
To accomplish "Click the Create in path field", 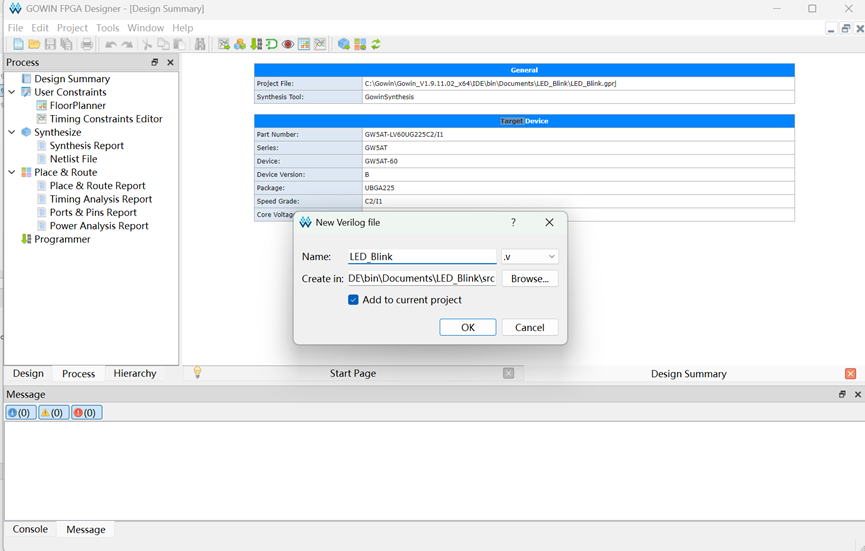I will tap(422, 279).
